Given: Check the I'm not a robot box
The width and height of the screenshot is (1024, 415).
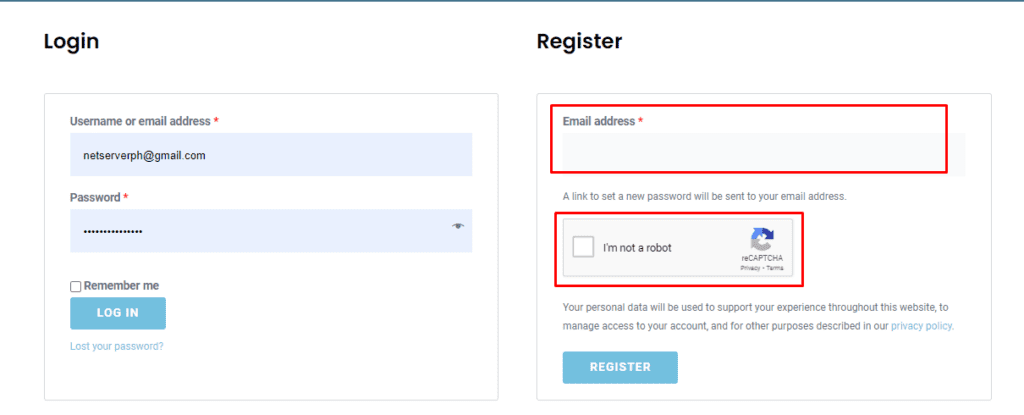Looking at the screenshot, I should tap(583, 248).
